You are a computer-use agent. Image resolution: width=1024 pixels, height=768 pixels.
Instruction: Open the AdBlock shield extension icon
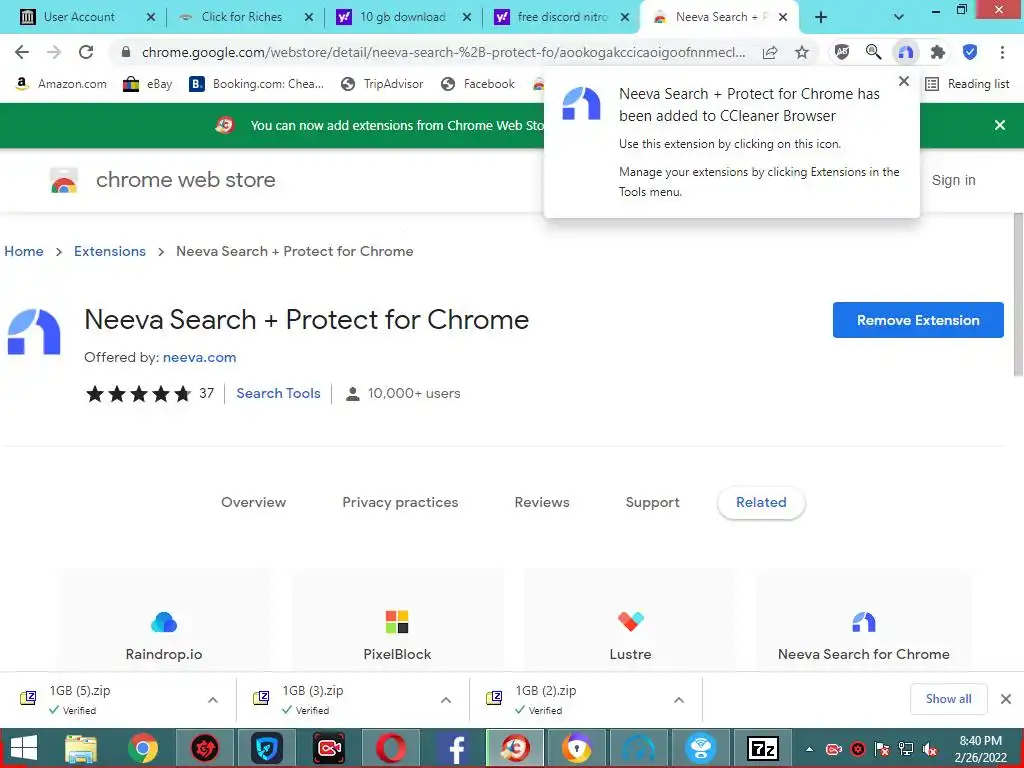(842, 52)
